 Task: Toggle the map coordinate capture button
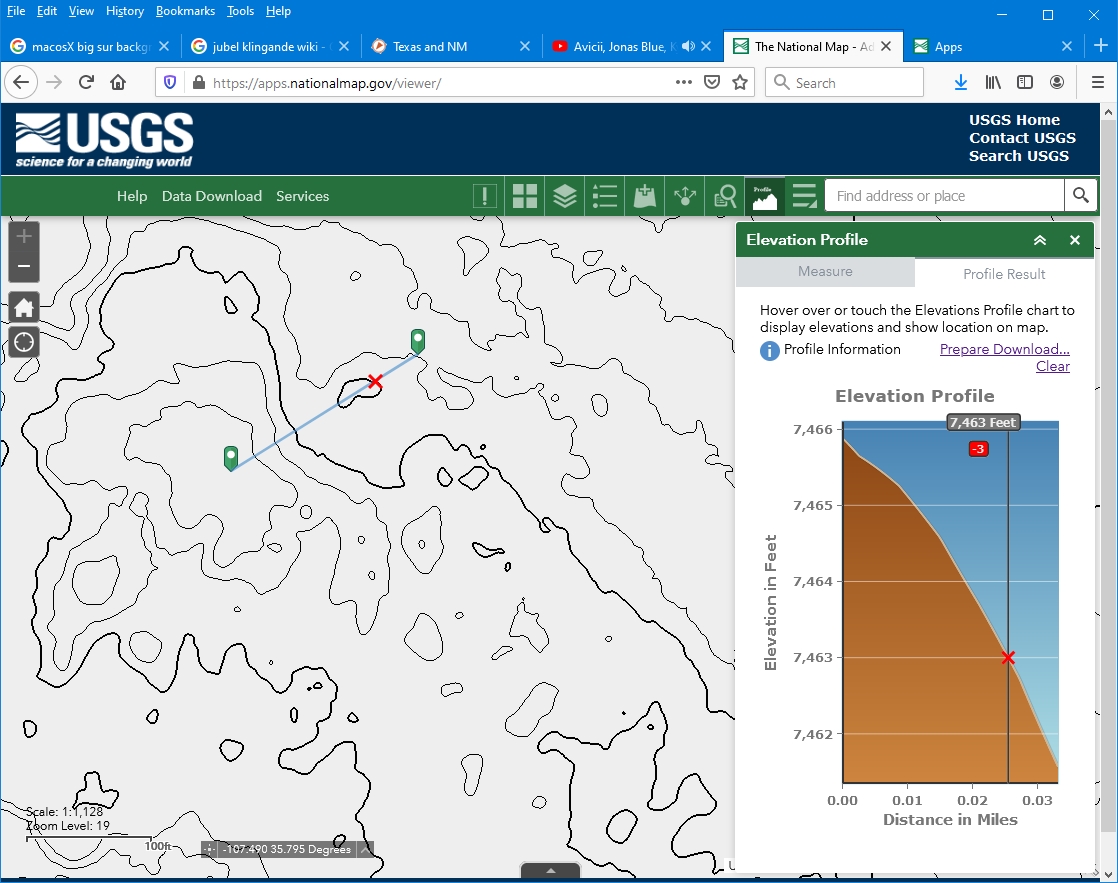click(x=209, y=849)
